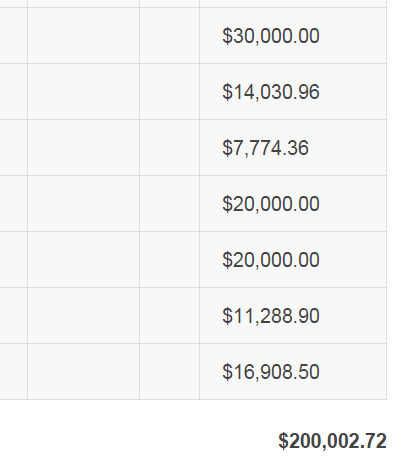This screenshot has height=464, width=399.
Task: Select narrow empty cell left of $30,000.00
Action: pos(169,36)
